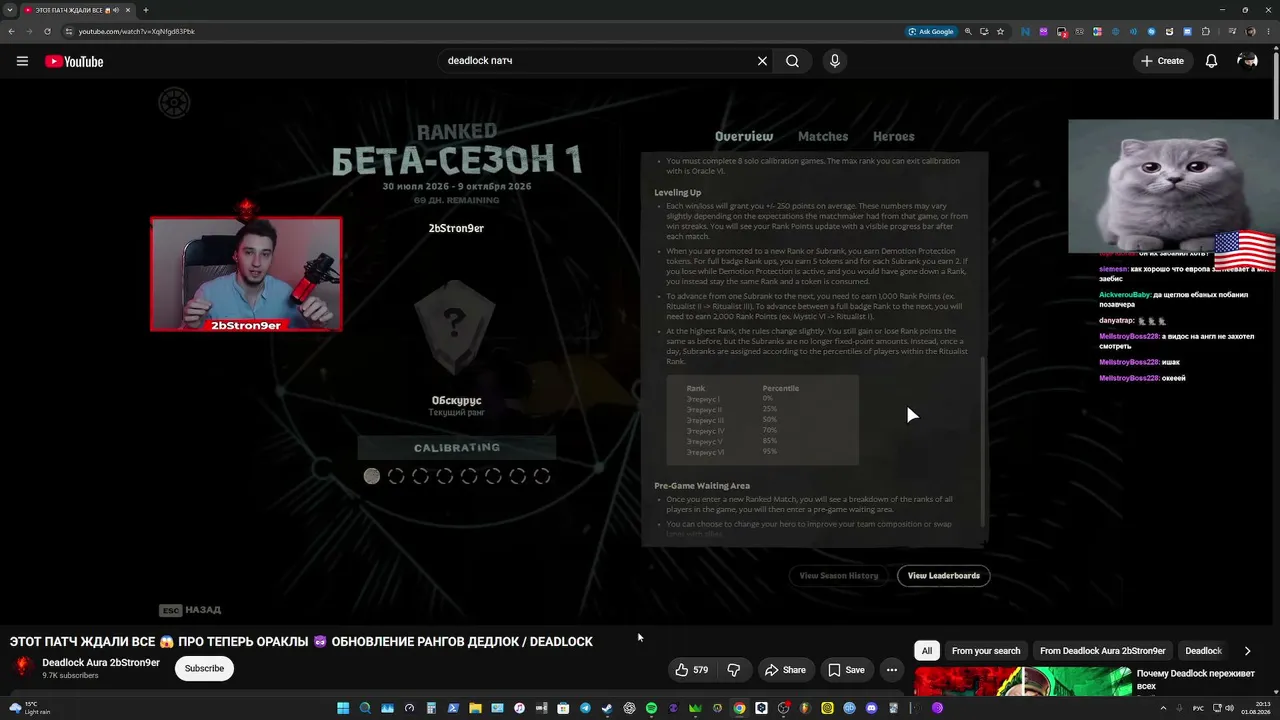Filter by From Deadlock Aura 2bStron9er chip
Image resolution: width=1280 pixels, height=720 pixels.
click(1103, 651)
